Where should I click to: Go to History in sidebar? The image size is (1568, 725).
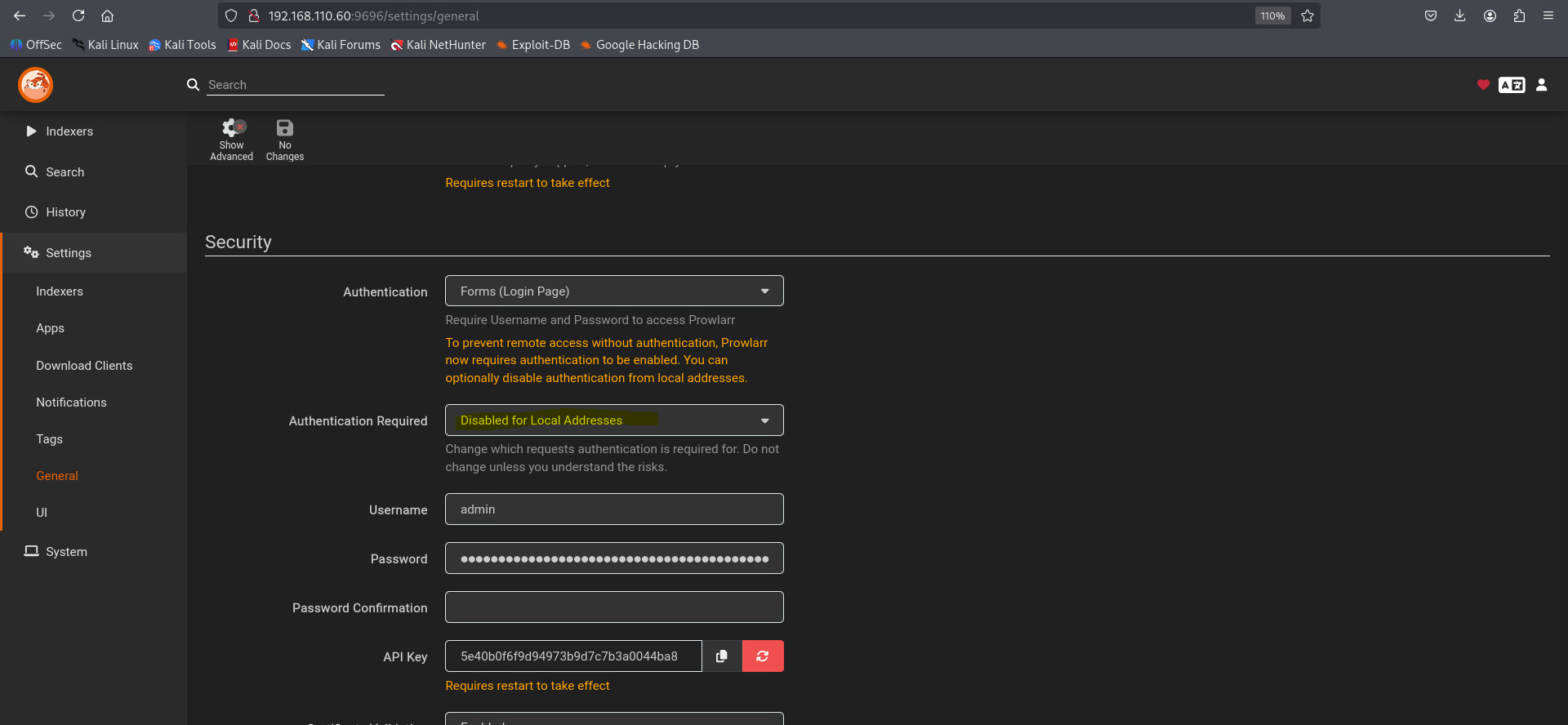pos(65,212)
